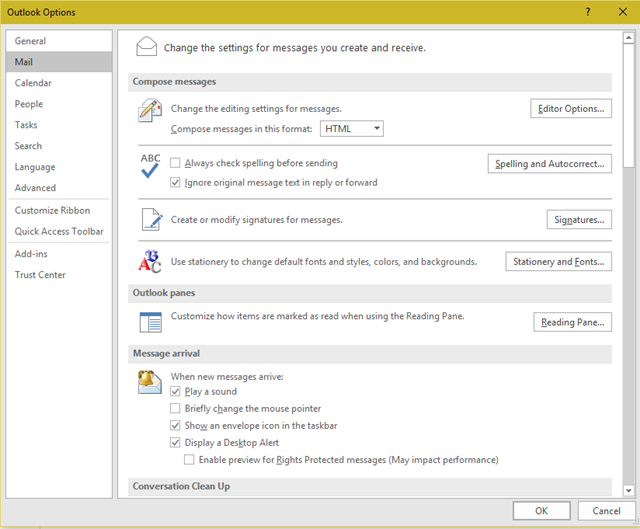Click the signature document icon
Viewport: 640px width, 529px height.
pyautogui.click(x=152, y=220)
